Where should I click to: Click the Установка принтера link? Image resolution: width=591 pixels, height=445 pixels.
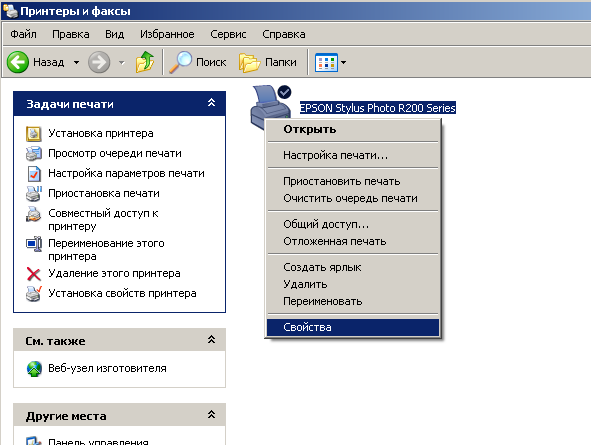pos(101,133)
